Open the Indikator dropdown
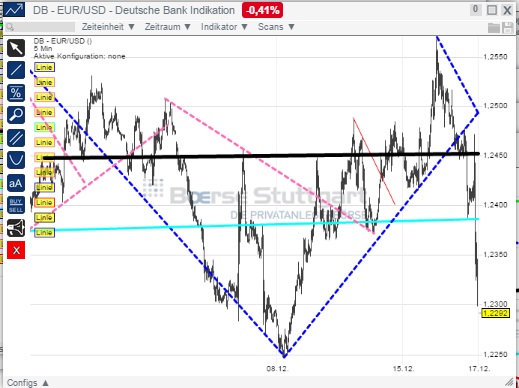The image size is (519, 388). point(224,27)
